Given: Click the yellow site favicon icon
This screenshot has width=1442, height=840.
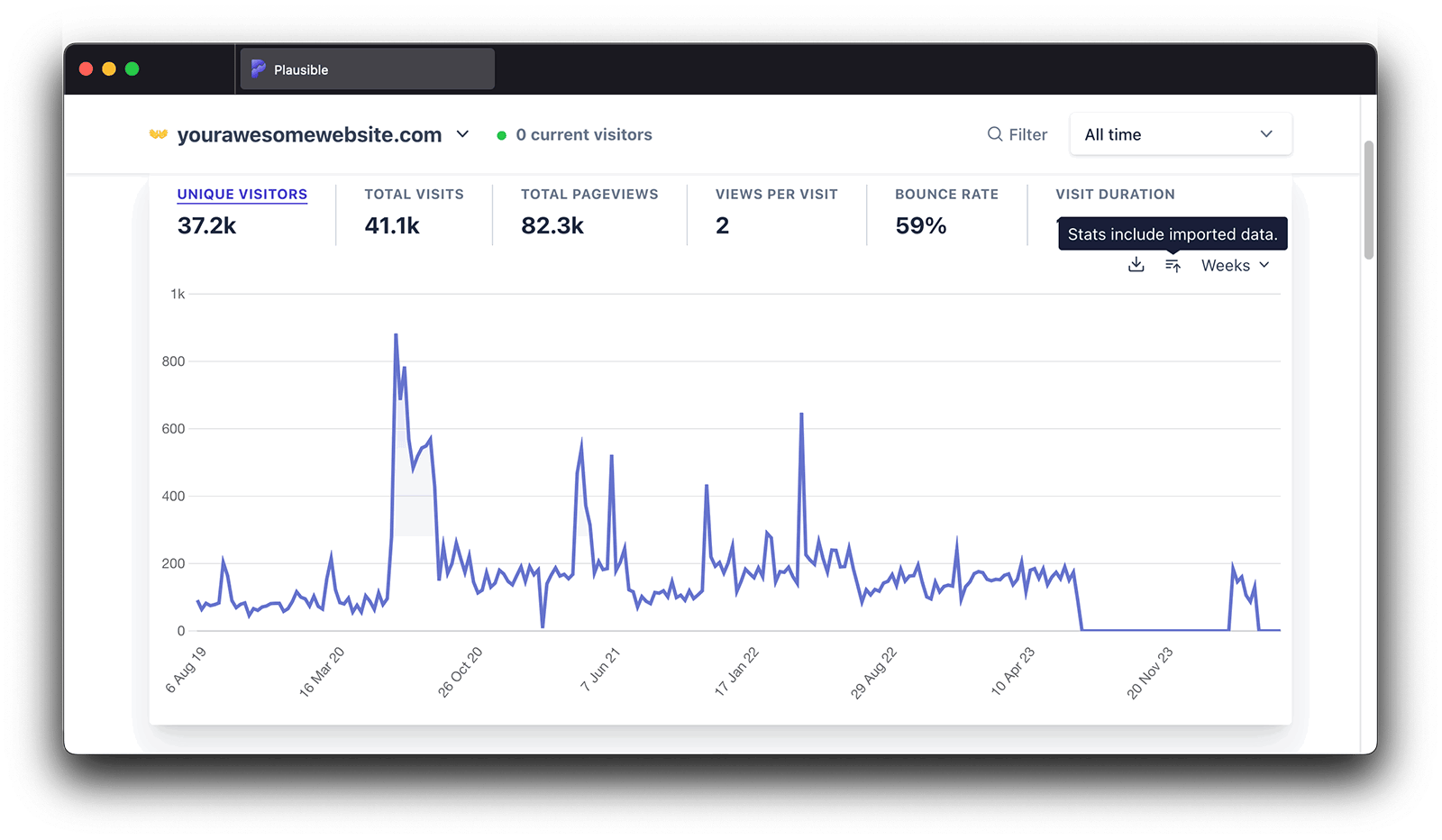Looking at the screenshot, I should click(159, 134).
